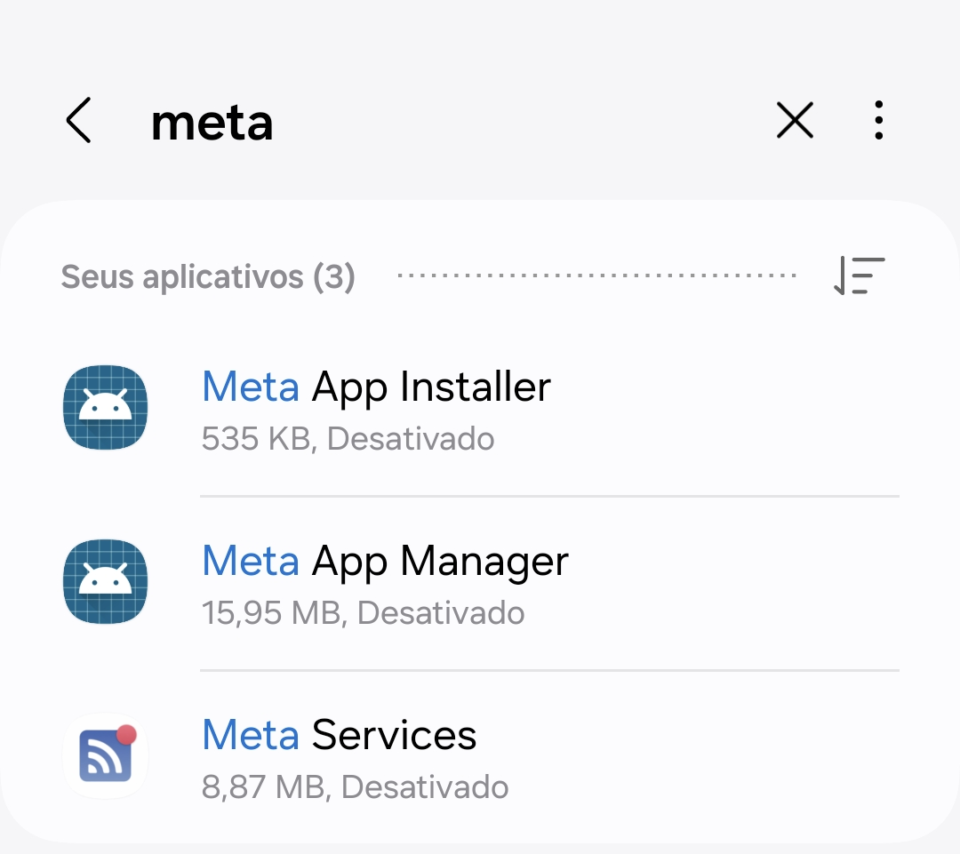Tap the Meta App Installer android icon
Viewport: 960px width, 854px height.
click(x=105, y=407)
